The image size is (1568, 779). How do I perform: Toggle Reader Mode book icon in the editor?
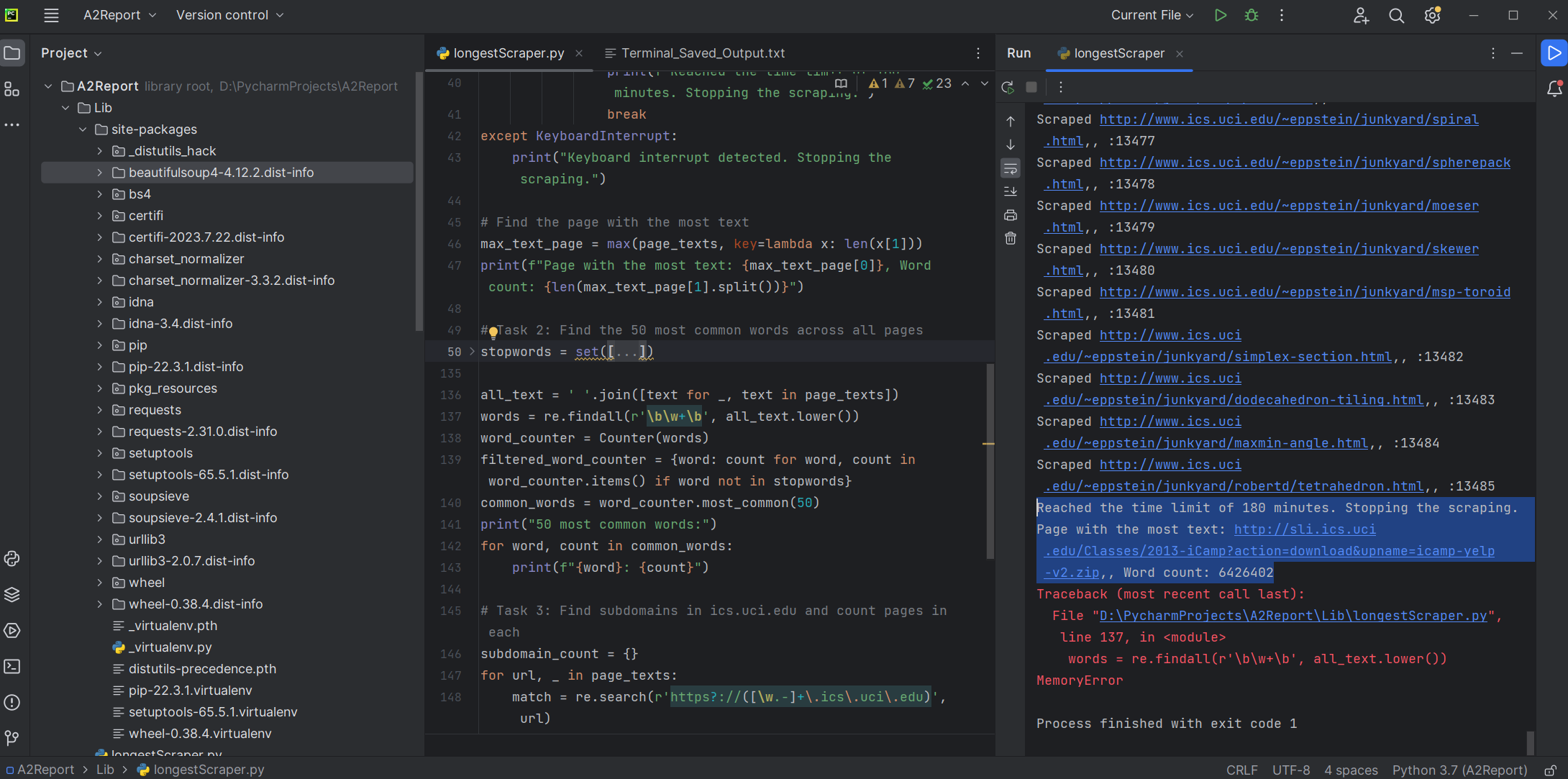tap(841, 83)
